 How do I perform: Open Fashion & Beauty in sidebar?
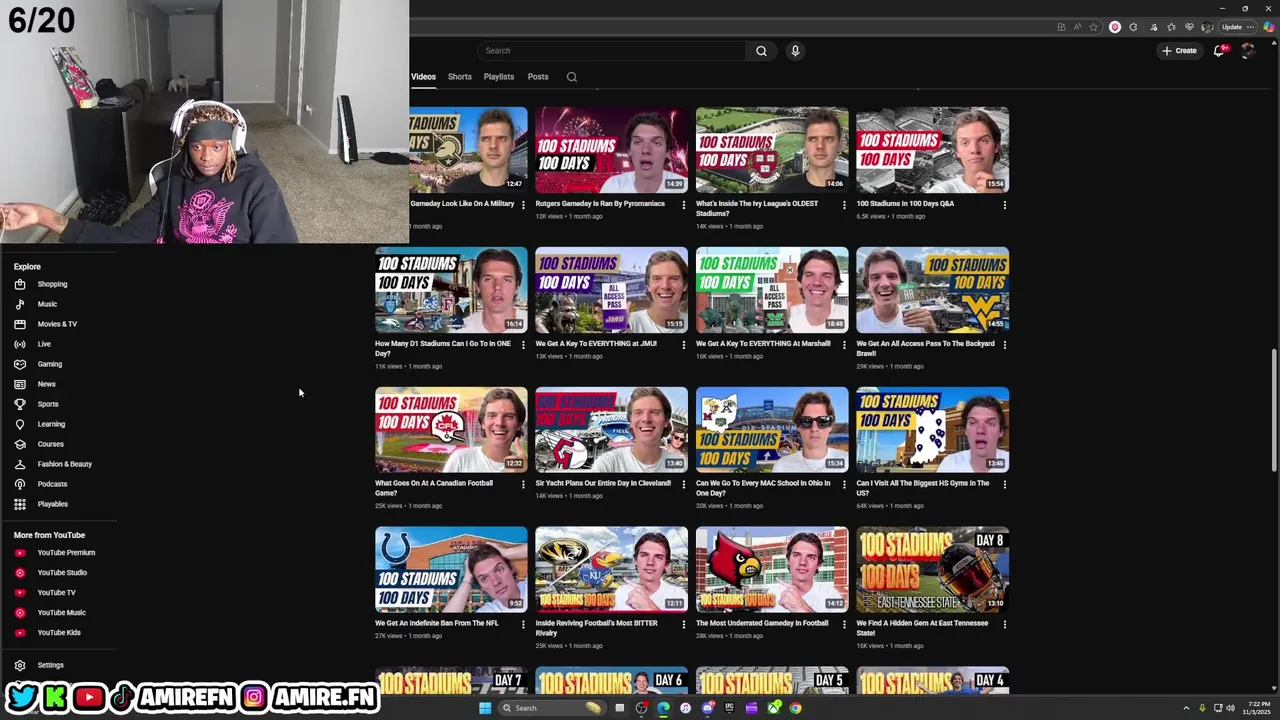point(64,464)
